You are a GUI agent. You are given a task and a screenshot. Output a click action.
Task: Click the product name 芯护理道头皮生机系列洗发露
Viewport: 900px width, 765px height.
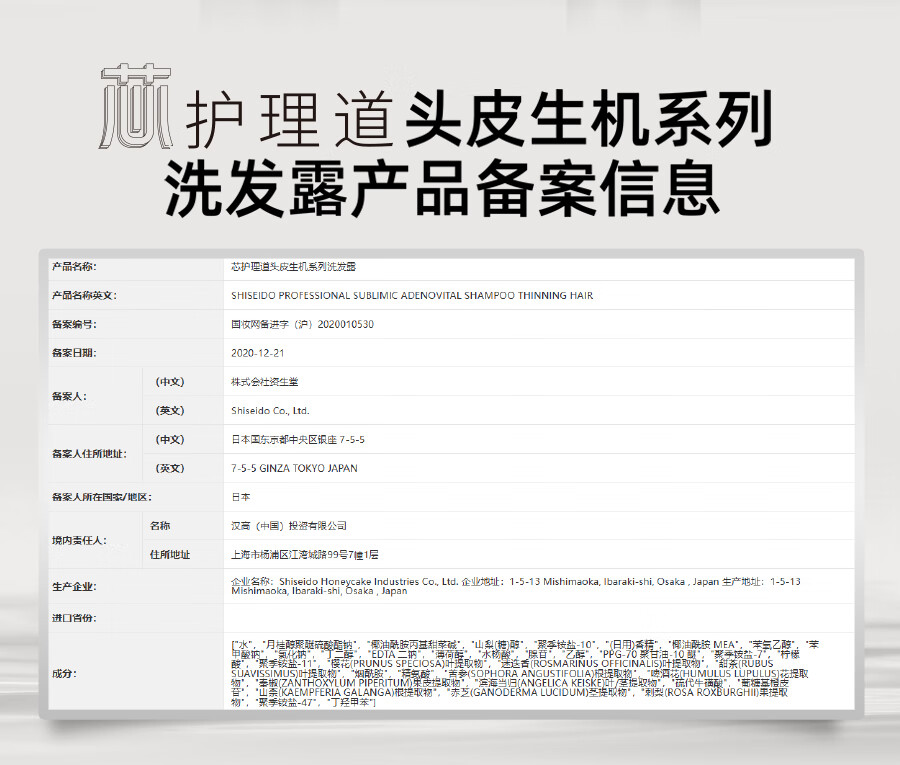293,267
